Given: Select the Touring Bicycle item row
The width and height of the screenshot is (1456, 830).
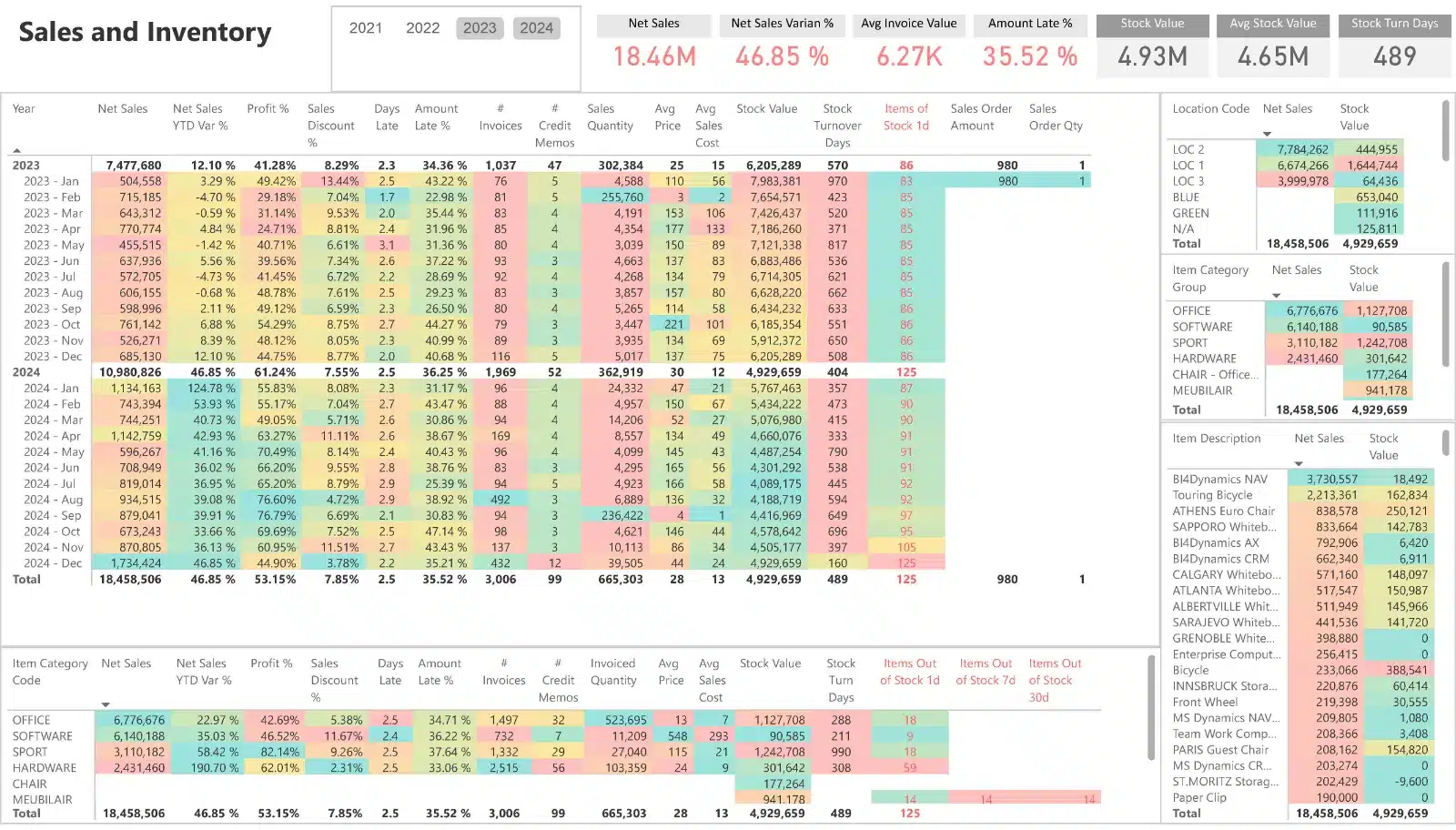Looking at the screenshot, I should point(1212,495).
